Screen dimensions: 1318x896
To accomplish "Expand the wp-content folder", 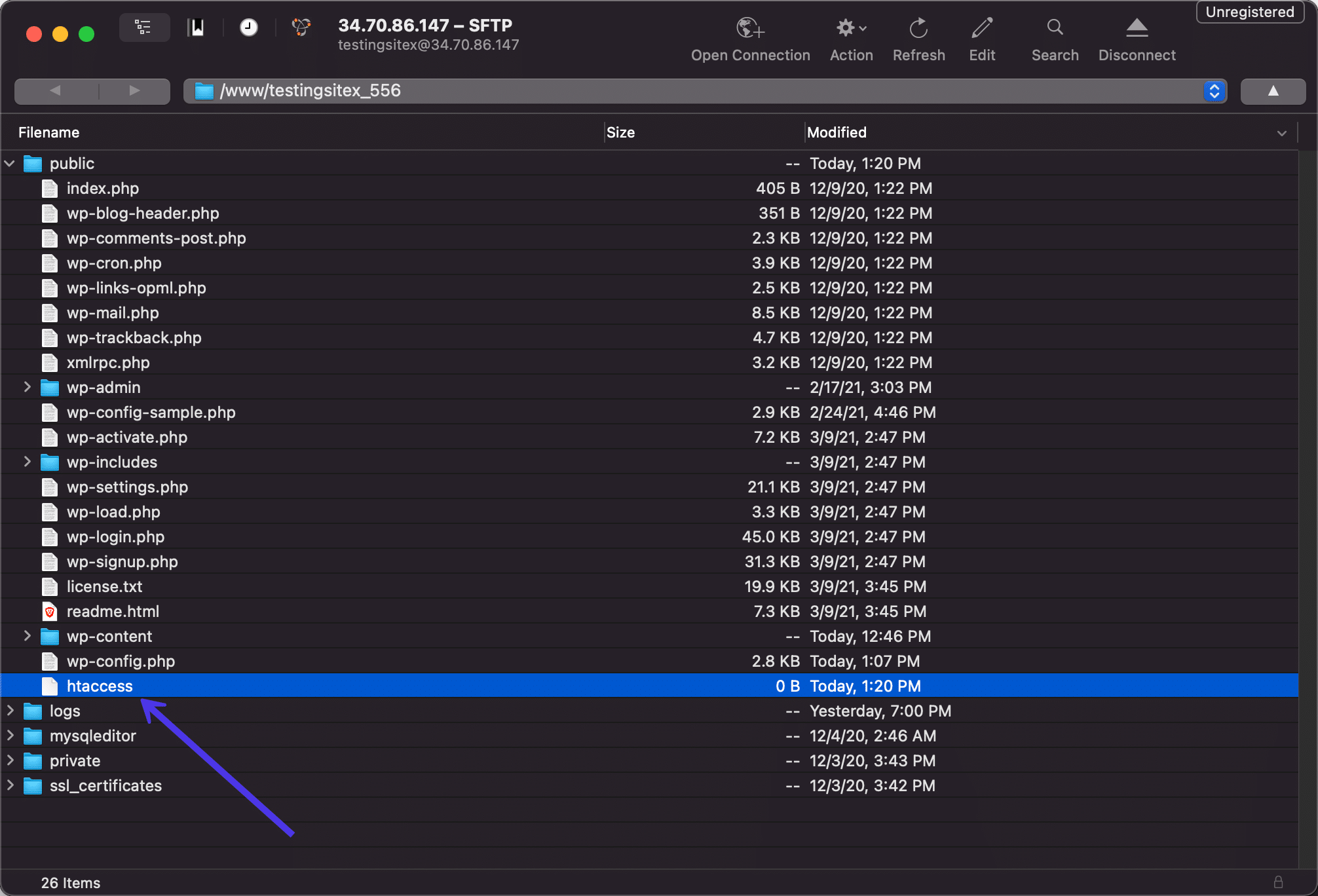I will point(26,636).
